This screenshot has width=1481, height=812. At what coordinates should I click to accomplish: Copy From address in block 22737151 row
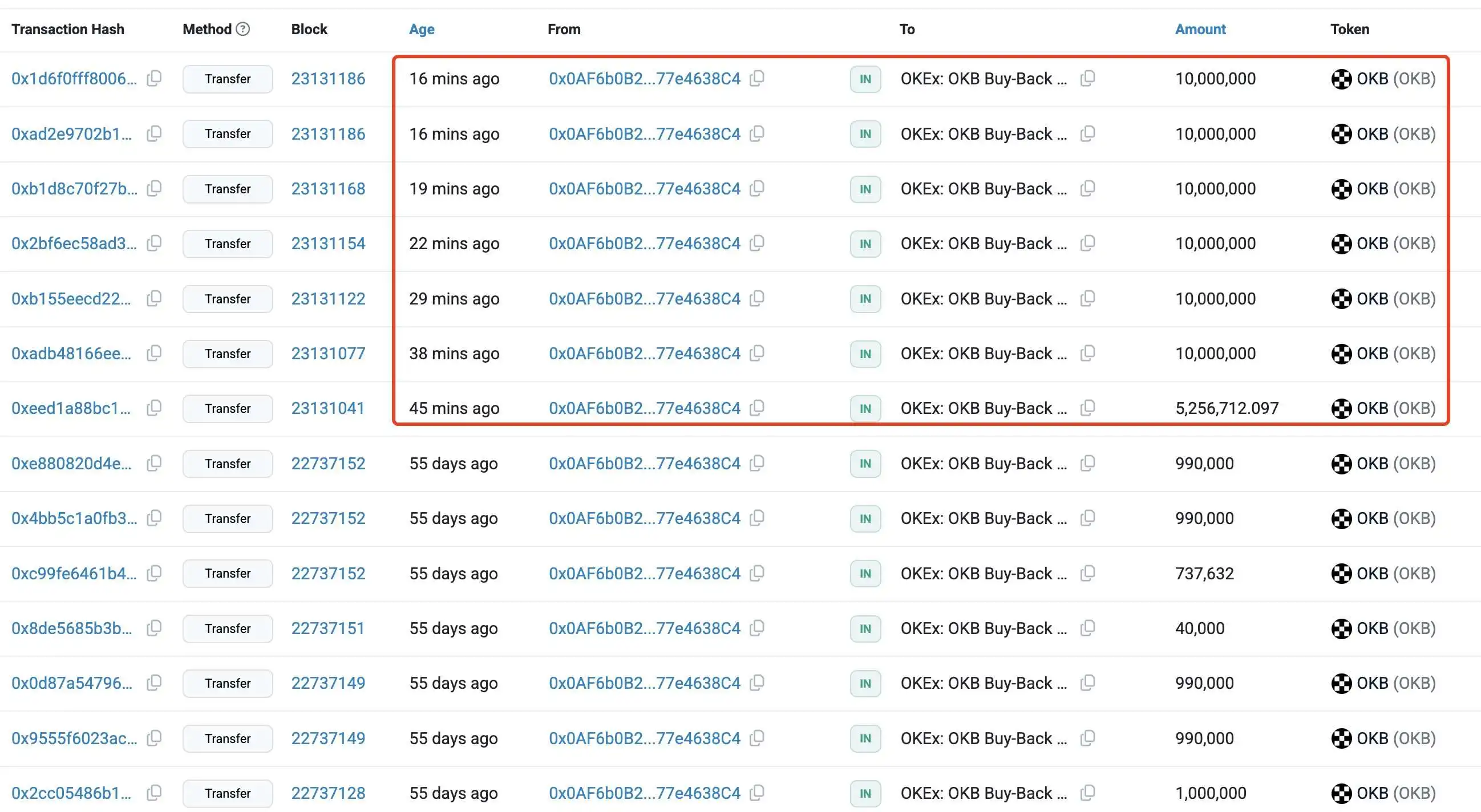coord(757,628)
